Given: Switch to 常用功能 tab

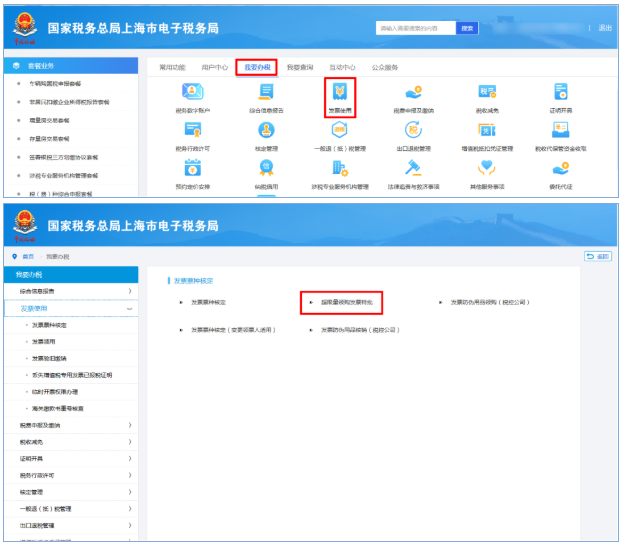Looking at the screenshot, I should [x=172, y=67].
